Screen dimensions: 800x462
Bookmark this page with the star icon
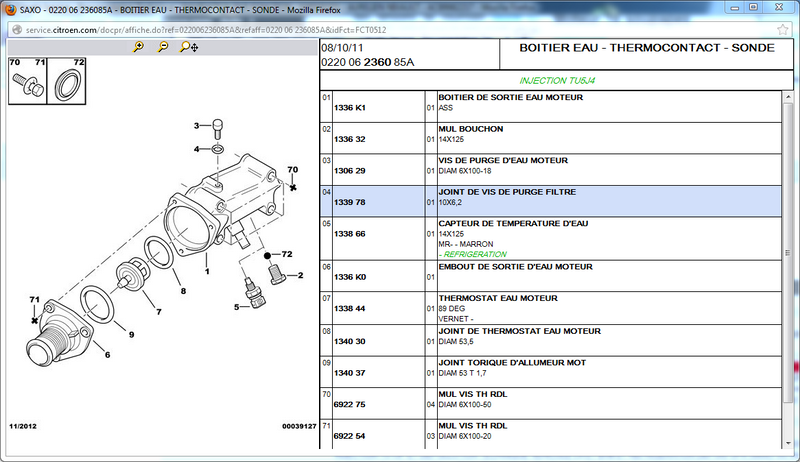tap(783, 30)
